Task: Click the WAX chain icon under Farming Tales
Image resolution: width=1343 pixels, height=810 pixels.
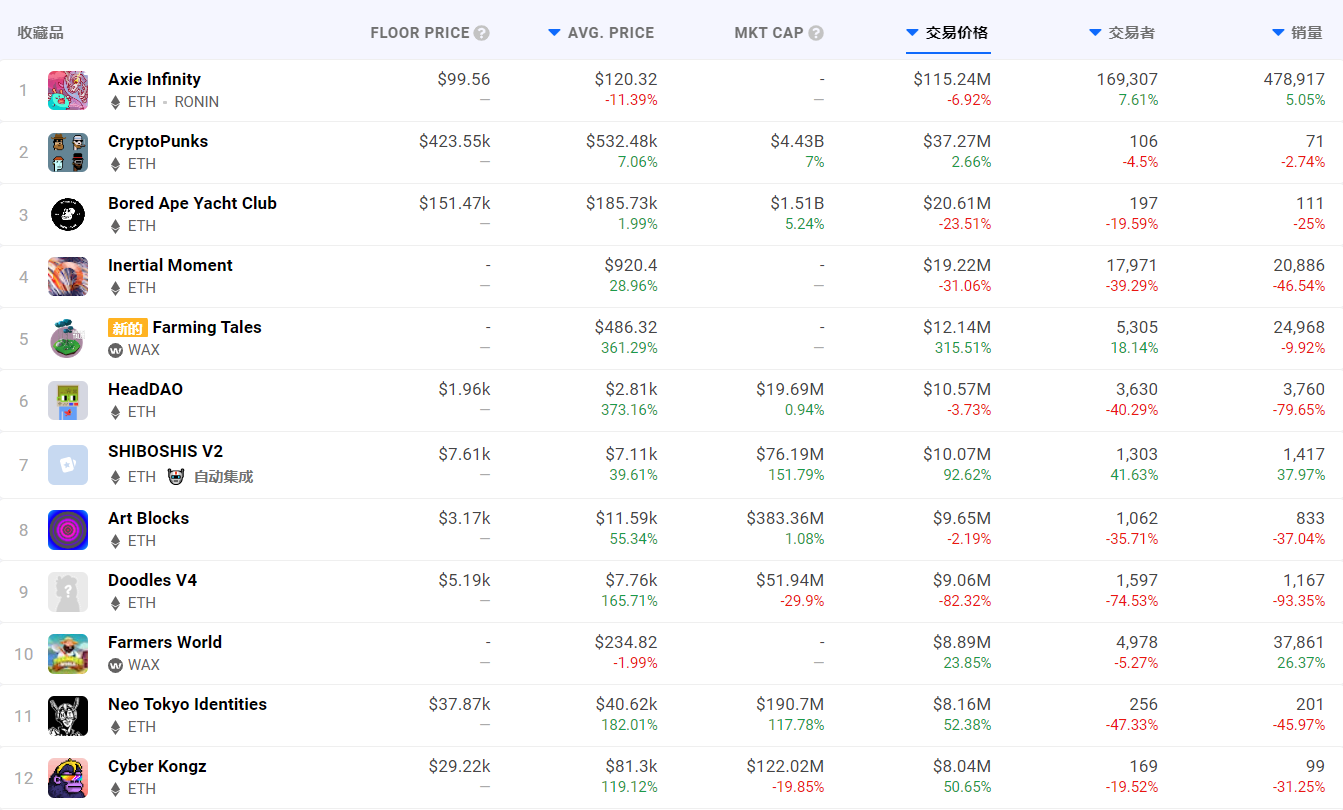Action: click(116, 350)
